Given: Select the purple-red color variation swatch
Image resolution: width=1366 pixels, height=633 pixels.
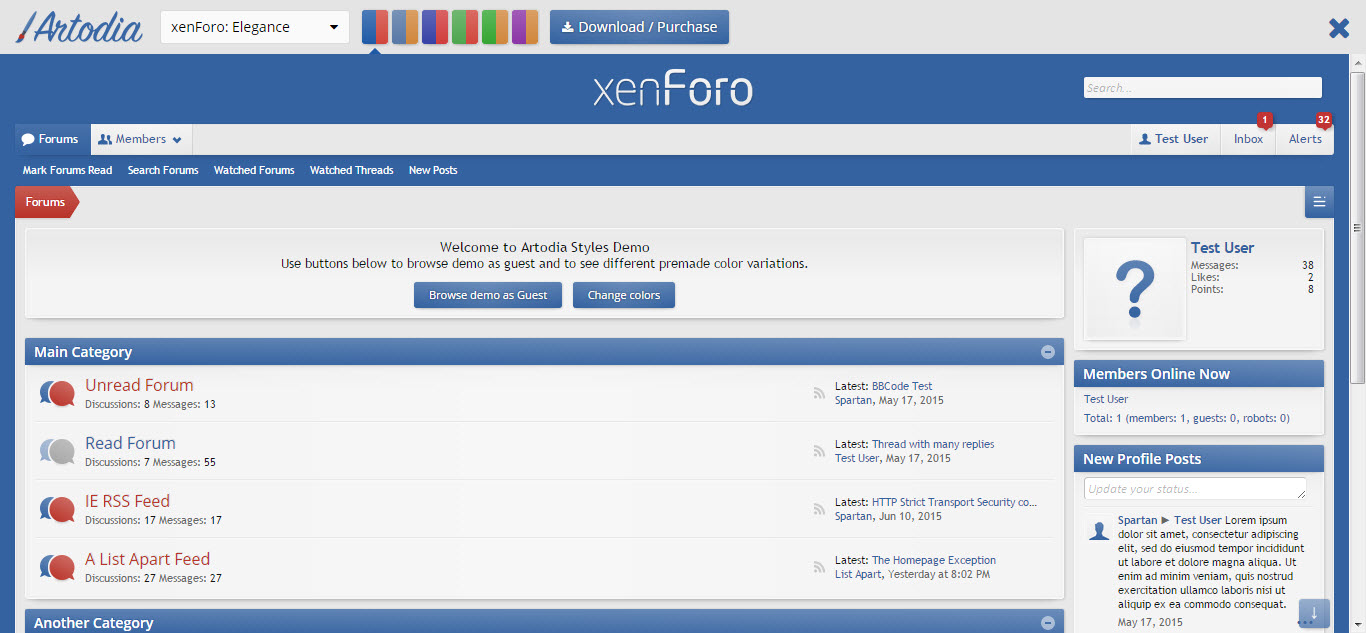Looking at the screenshot, I should 435,27.
